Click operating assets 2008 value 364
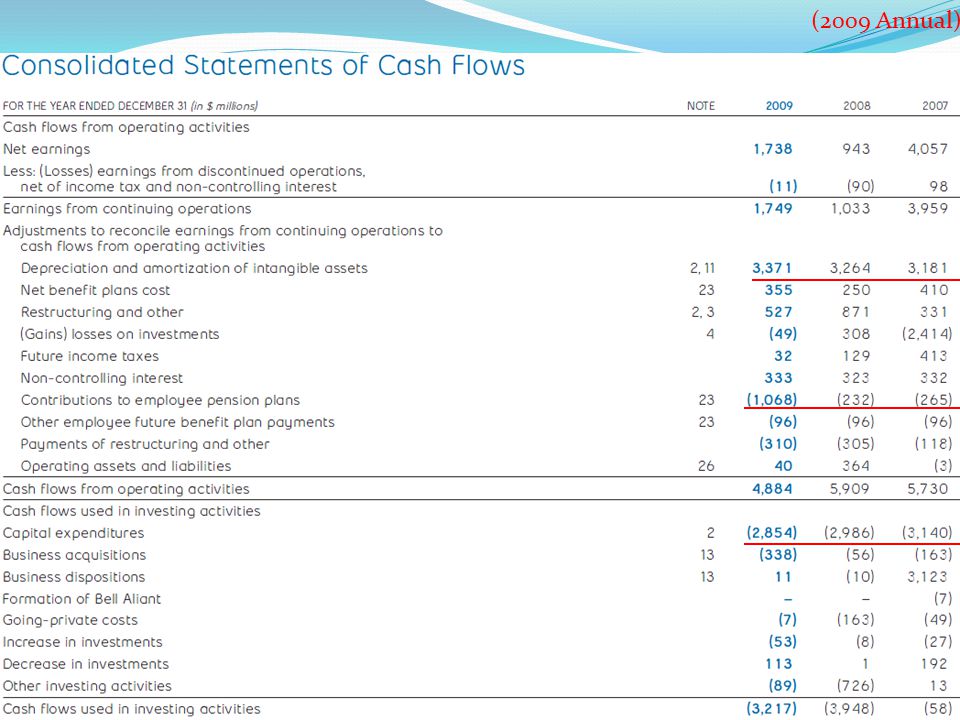Image resolution: width=960 pixels, height=720 pixels. coord(856,467)
